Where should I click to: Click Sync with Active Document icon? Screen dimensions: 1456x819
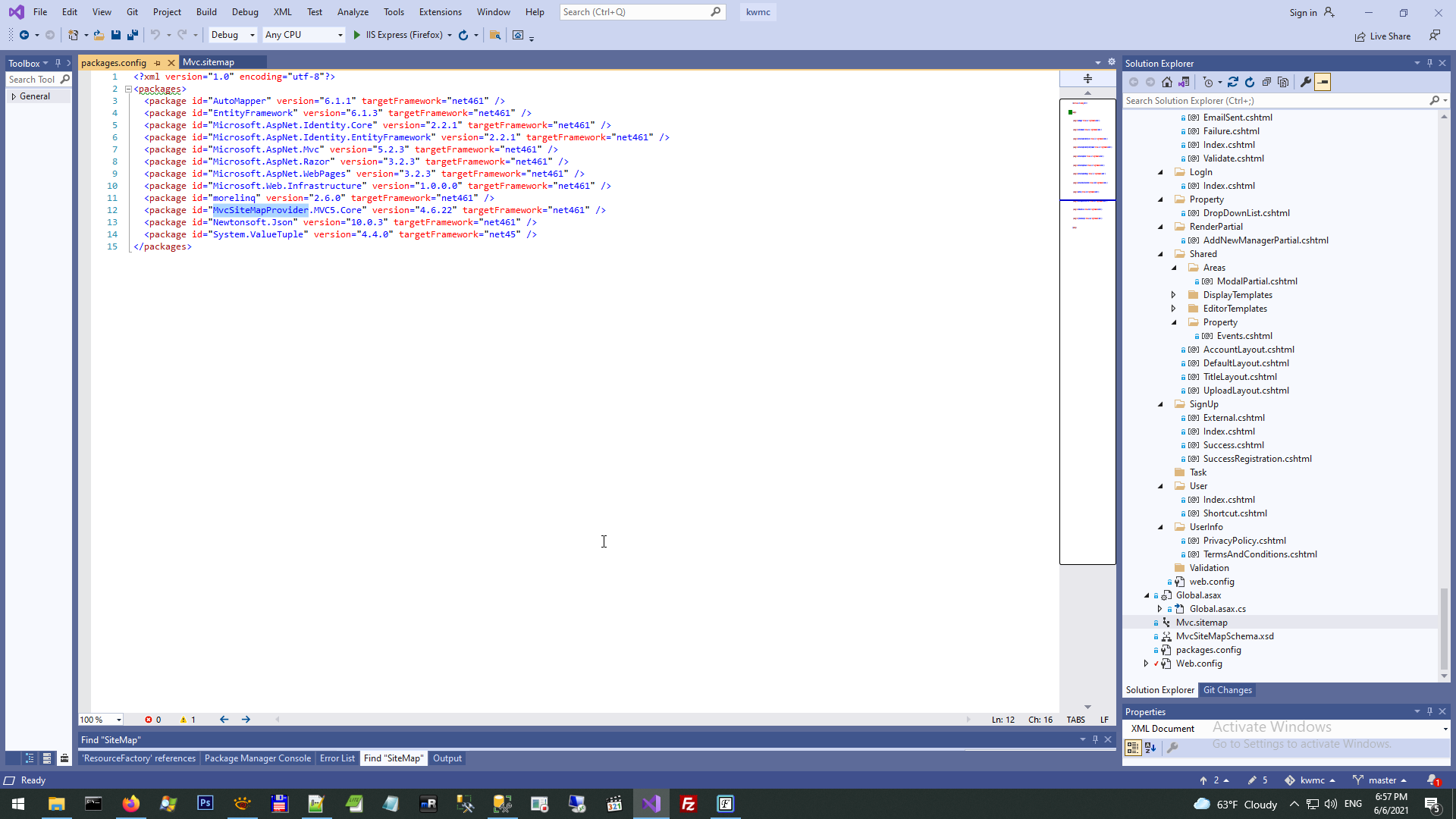click(x=1233, y=82)
